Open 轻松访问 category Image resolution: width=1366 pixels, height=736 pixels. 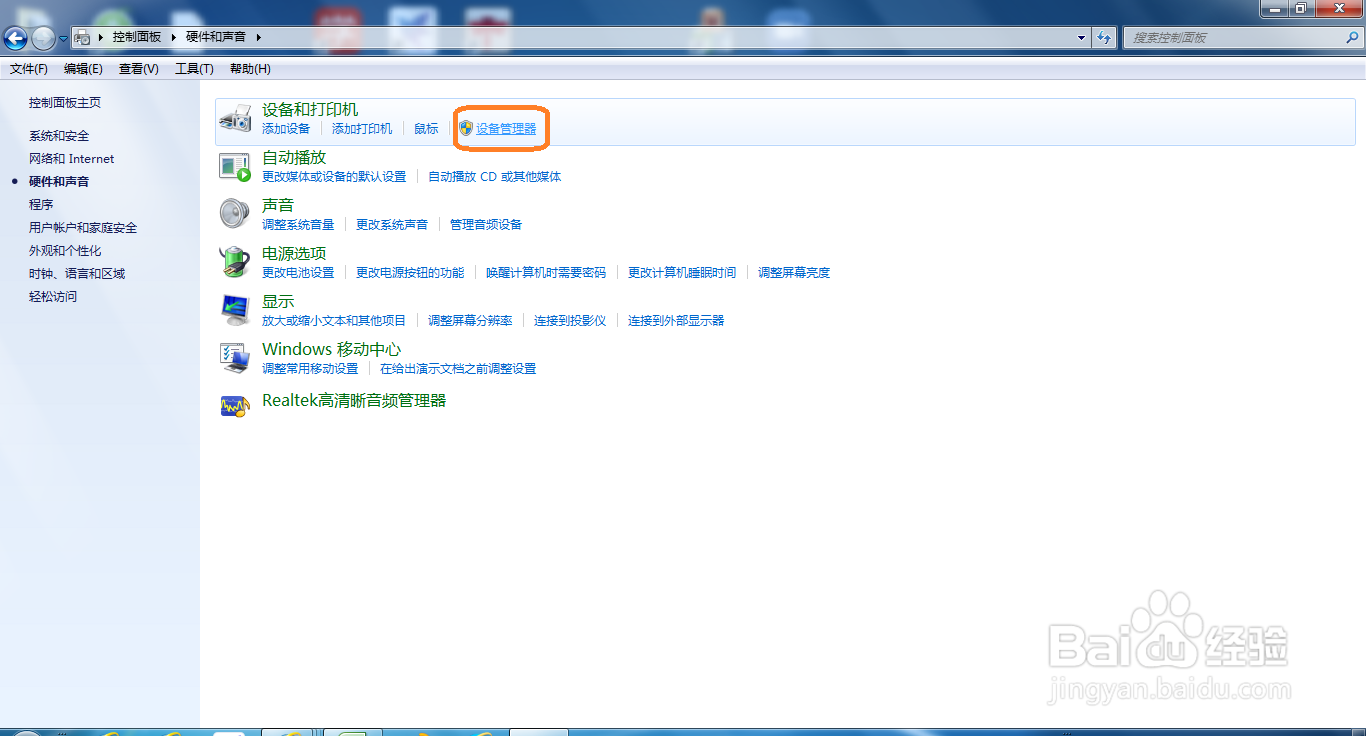(x=53, y=297)
